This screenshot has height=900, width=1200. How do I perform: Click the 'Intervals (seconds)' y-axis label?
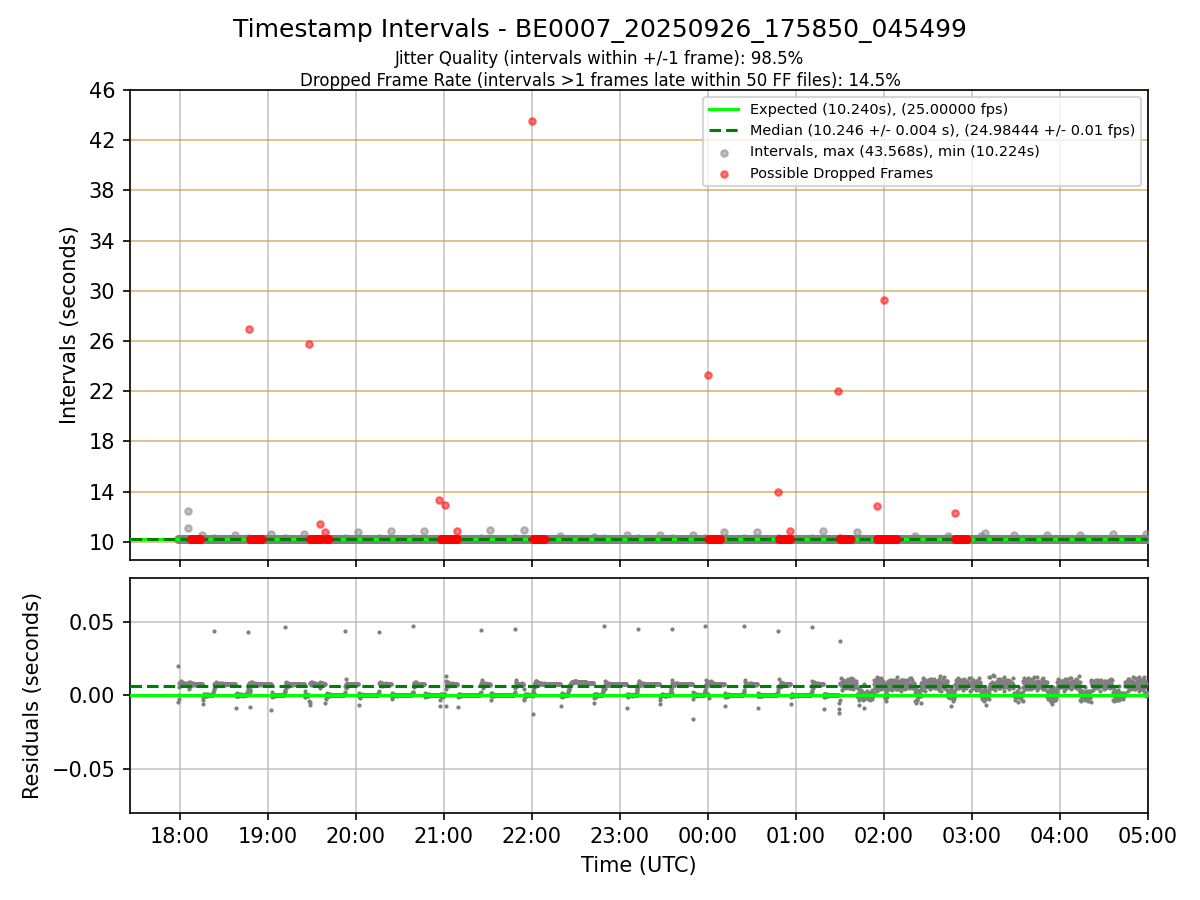click(x=68, y=324)
